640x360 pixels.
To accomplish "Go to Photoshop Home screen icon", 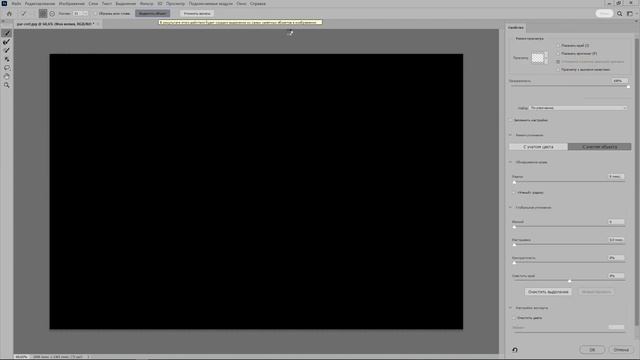I will pyautogui.click(x=9, y=13).
